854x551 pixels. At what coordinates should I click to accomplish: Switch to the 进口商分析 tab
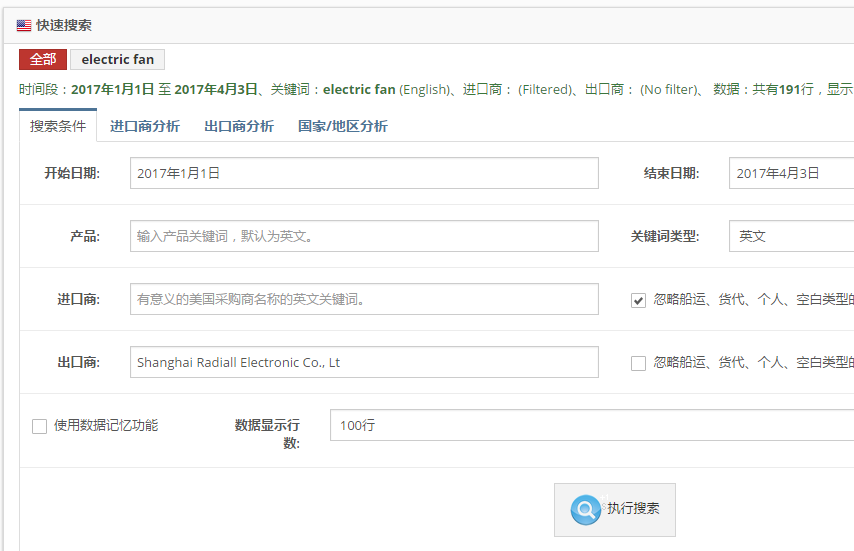pyautogui.click(x=145, y=126)
